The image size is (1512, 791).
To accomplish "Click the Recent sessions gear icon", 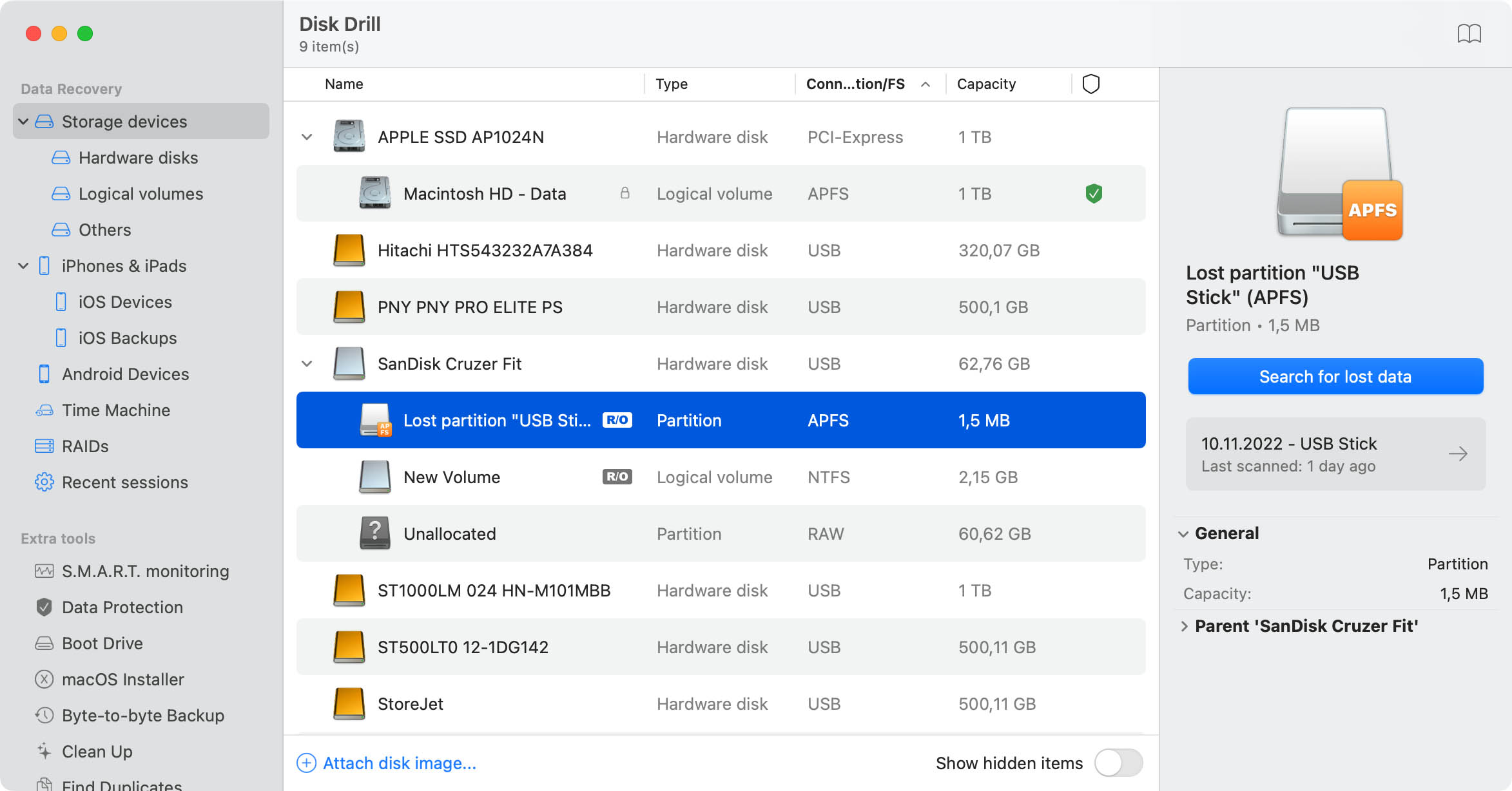I will point(44,482).
